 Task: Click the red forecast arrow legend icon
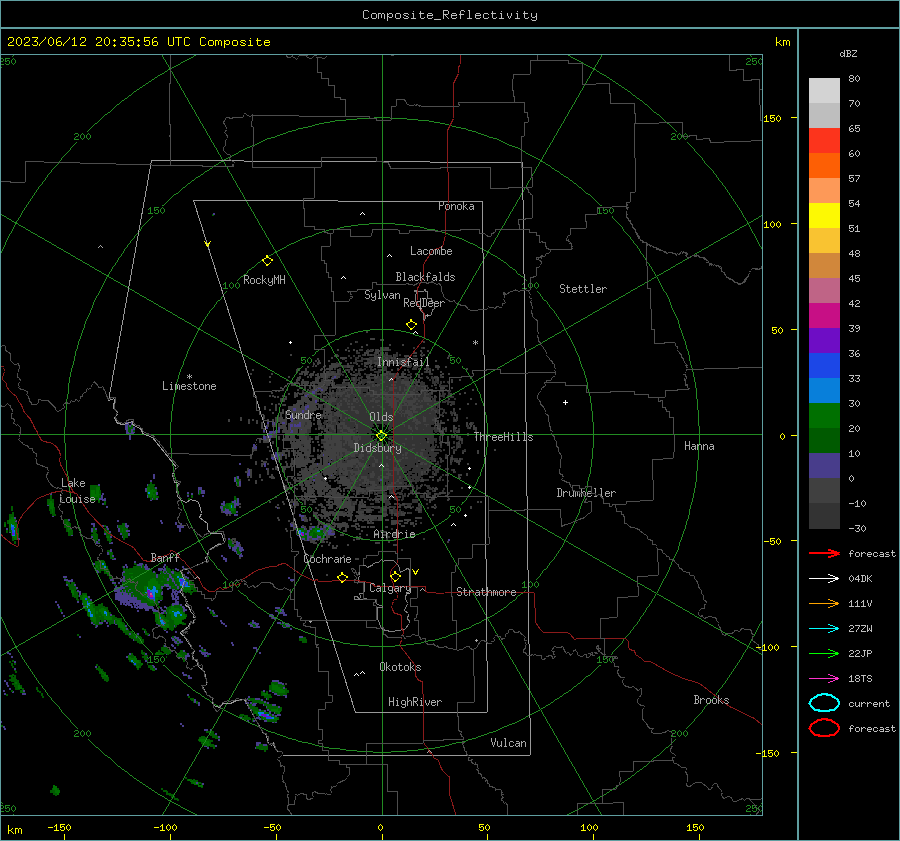point(824,553)
